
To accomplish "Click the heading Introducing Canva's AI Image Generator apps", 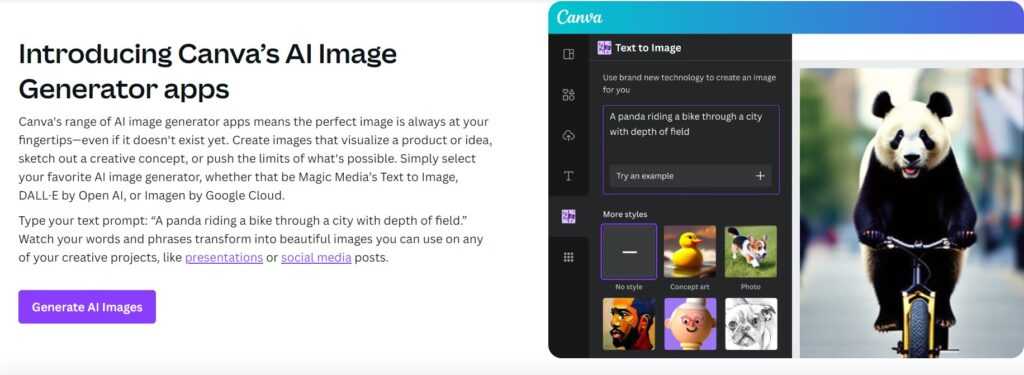I will click(208, 71).
